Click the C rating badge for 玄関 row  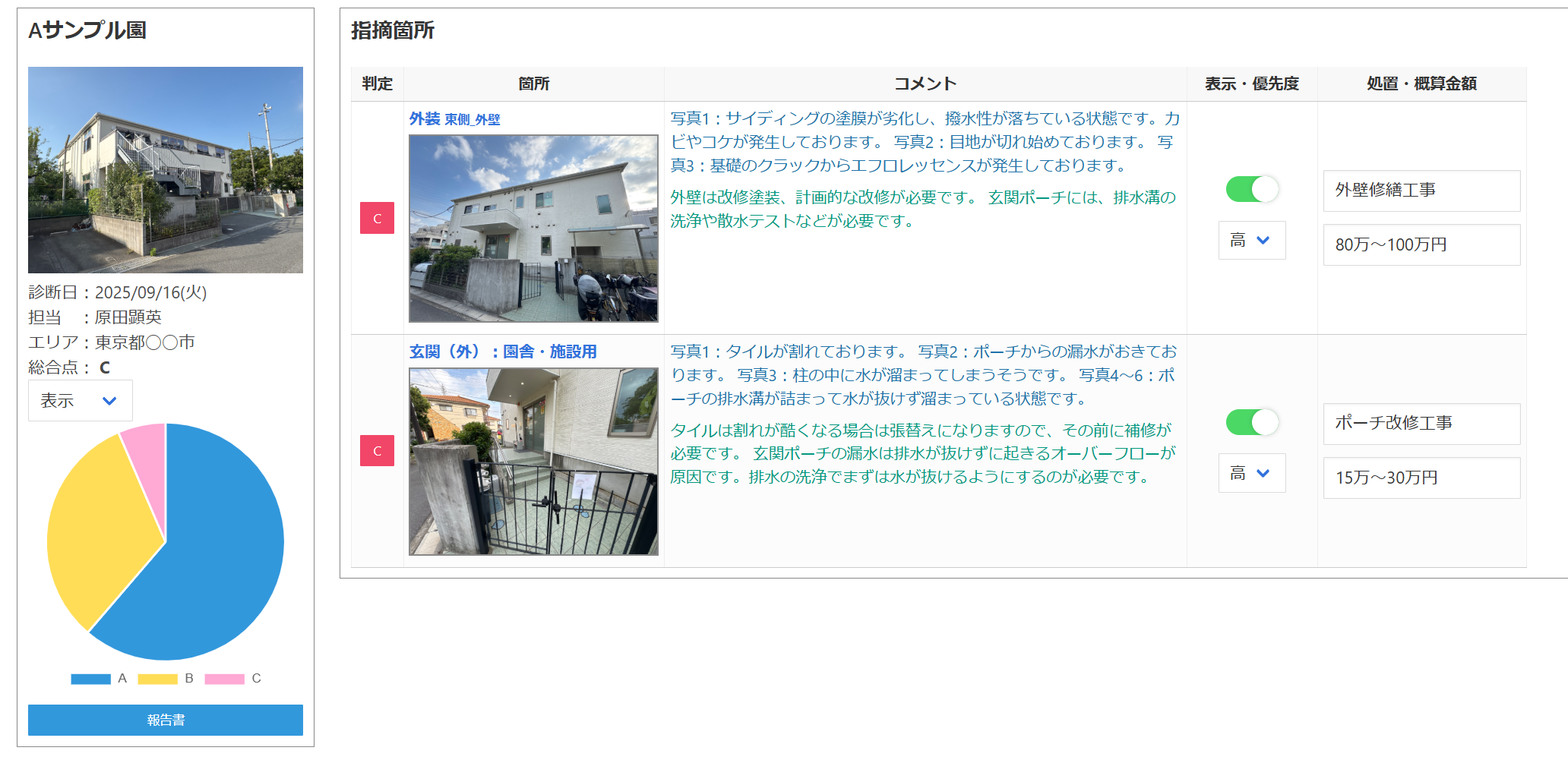pos(377,451)
